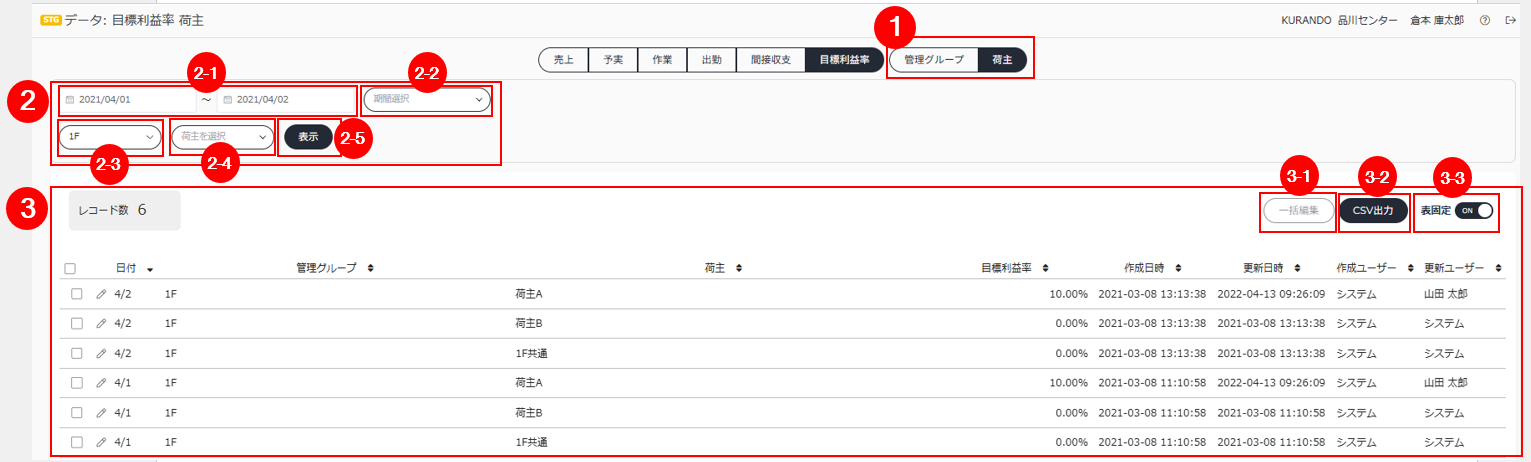1531x462 pixels.
Task: Edit the 4/2 荷主B row with pencil icon
Action: (x=101, y=324)
